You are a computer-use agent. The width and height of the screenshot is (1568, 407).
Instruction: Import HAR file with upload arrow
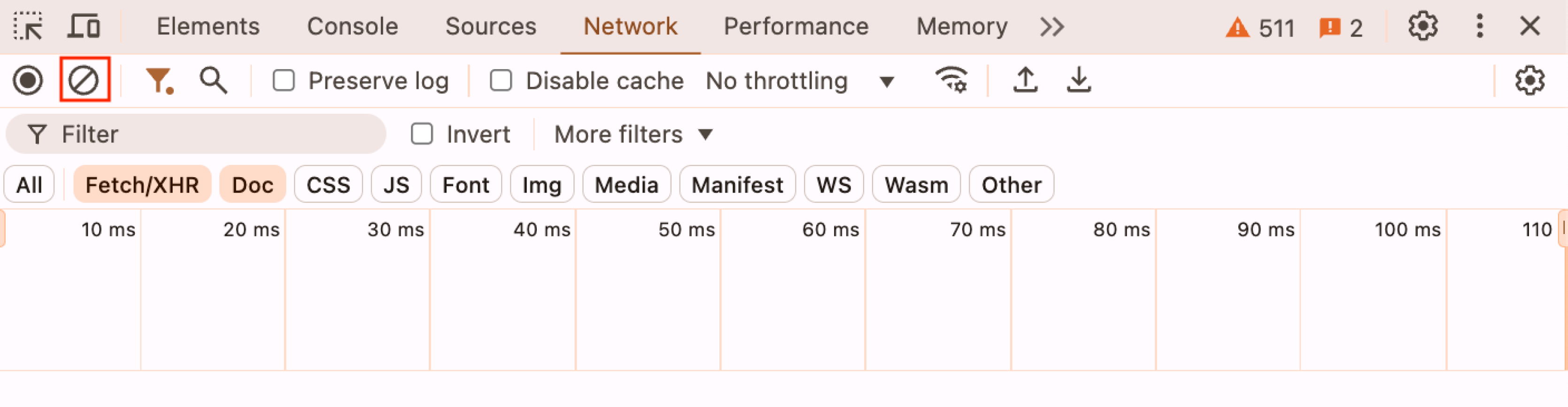1025,80
